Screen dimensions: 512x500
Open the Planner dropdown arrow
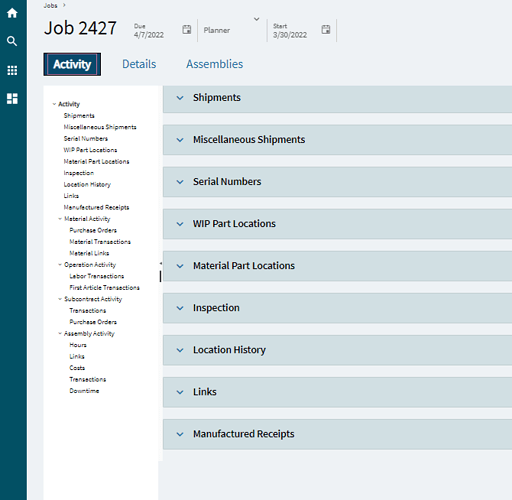coord(256,19)
